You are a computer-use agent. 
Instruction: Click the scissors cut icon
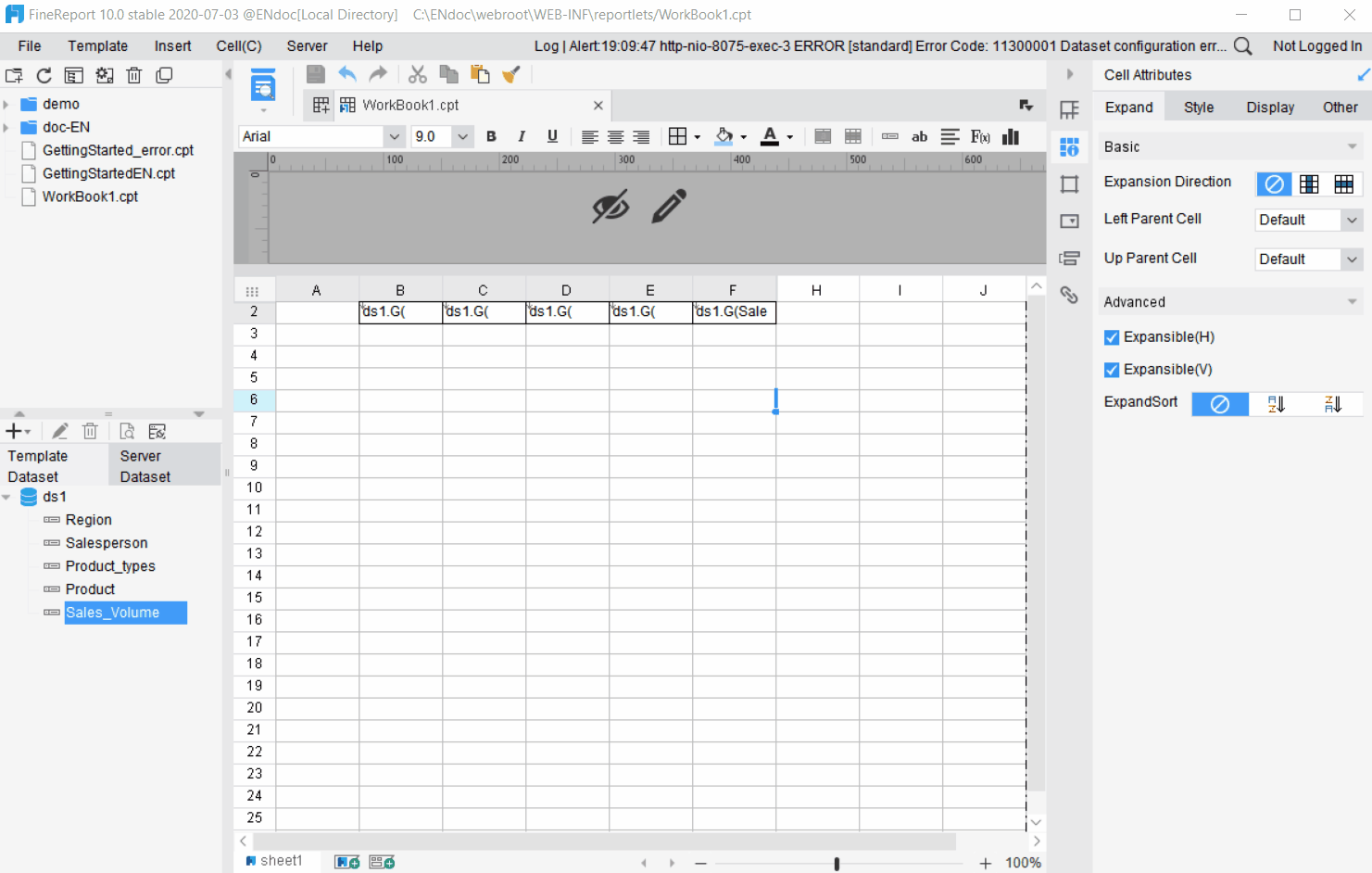pyautogui.click(x=418, y=75)
